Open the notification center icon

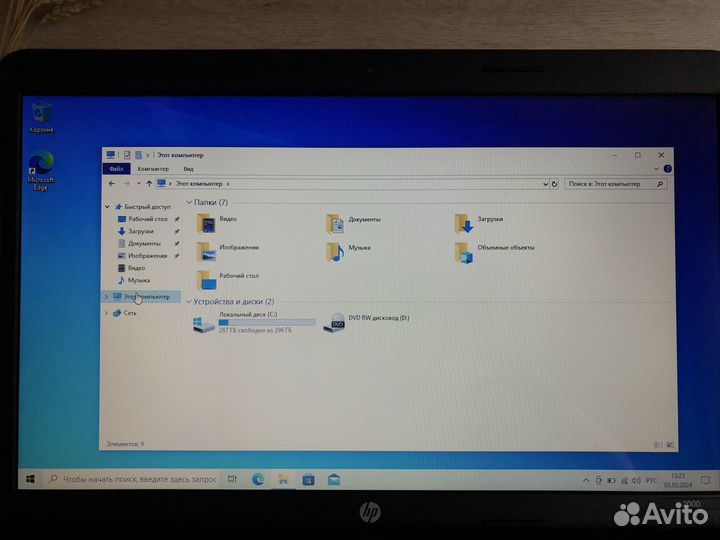[705, 480]
